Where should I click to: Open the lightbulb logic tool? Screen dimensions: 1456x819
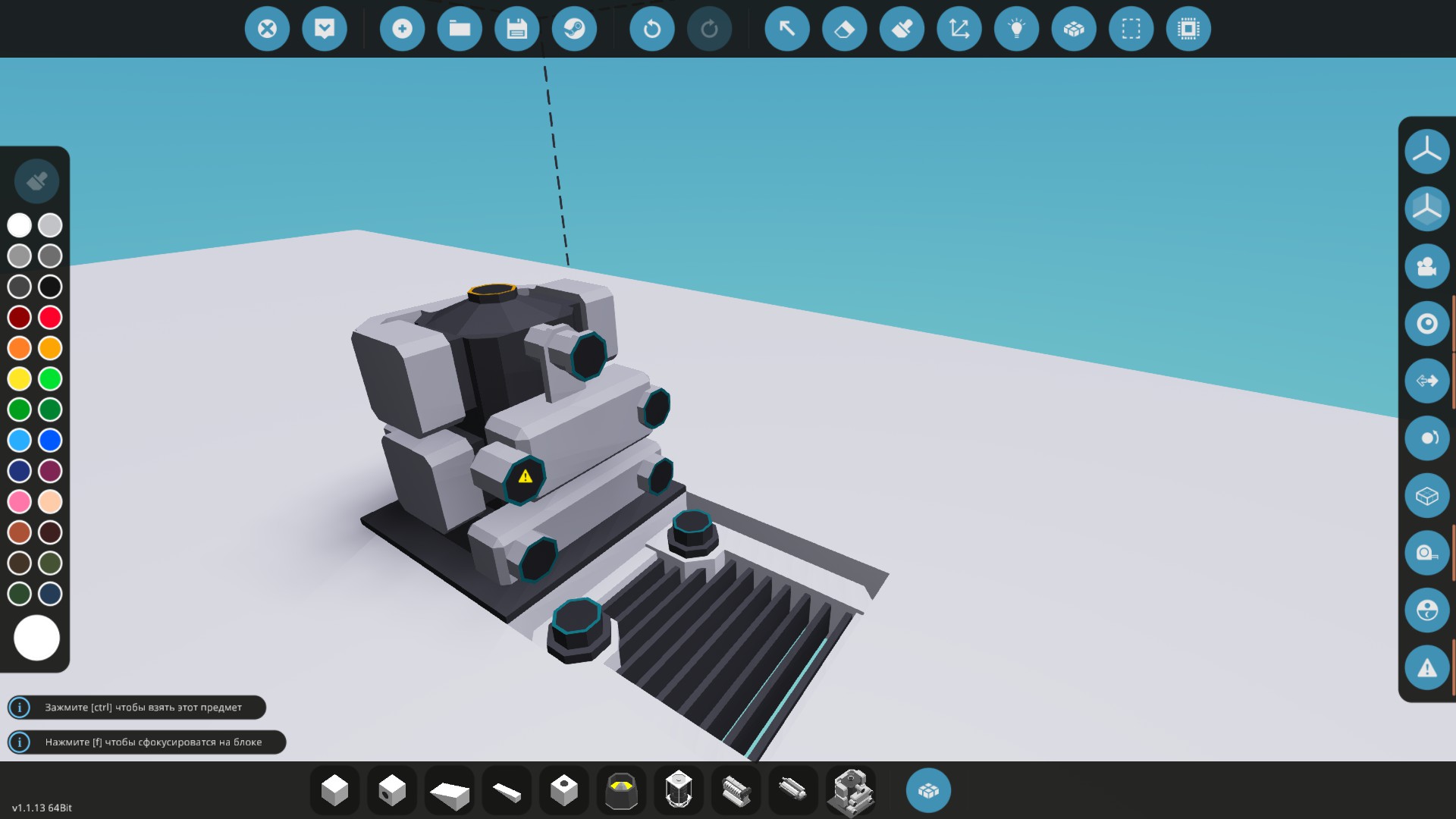point(1016,29)
